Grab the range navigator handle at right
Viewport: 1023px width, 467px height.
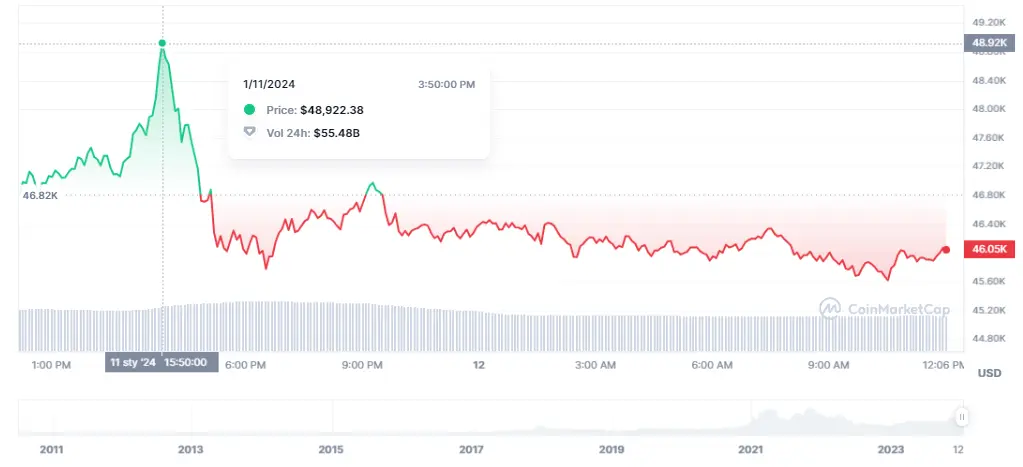961,417
